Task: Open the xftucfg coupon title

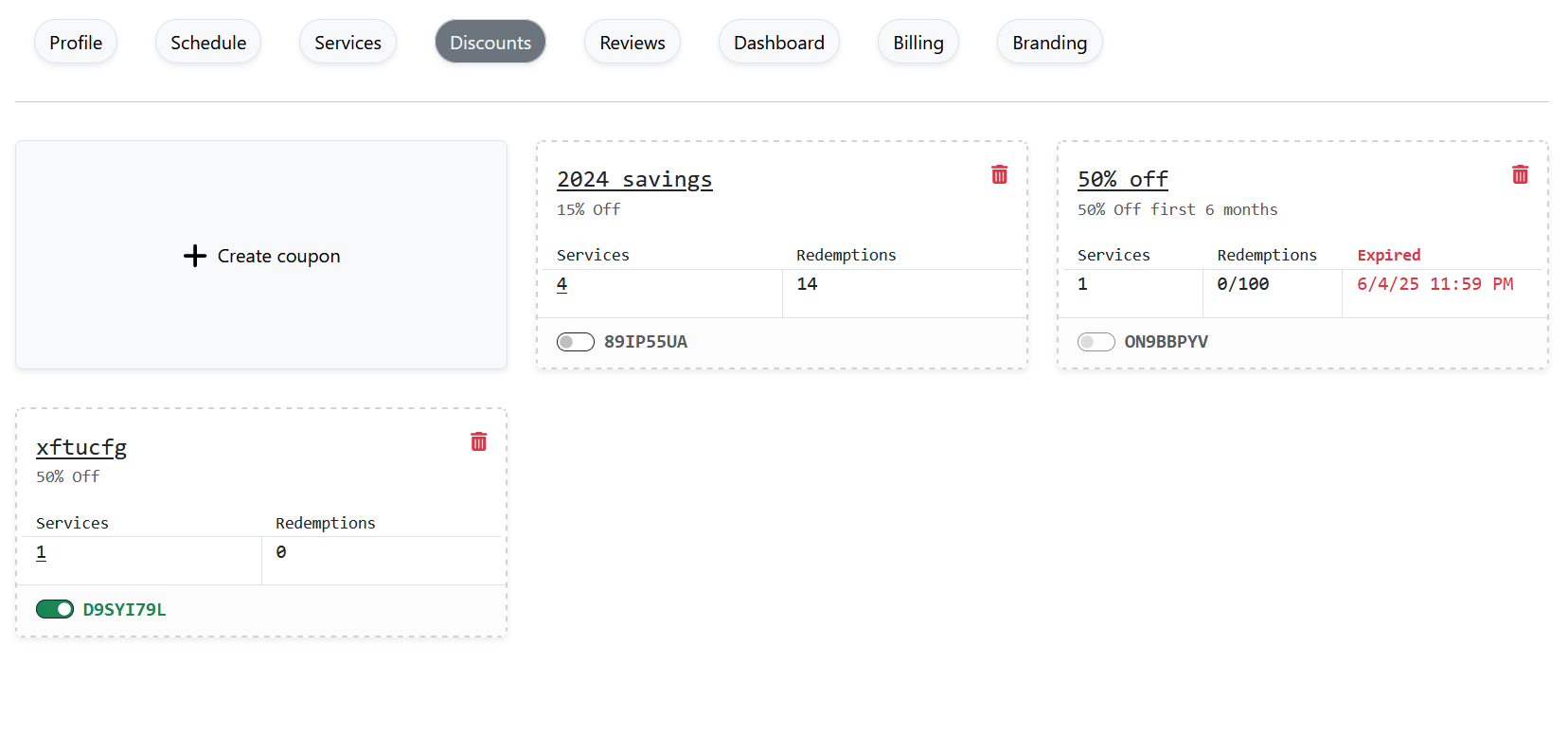Action: 81,447
